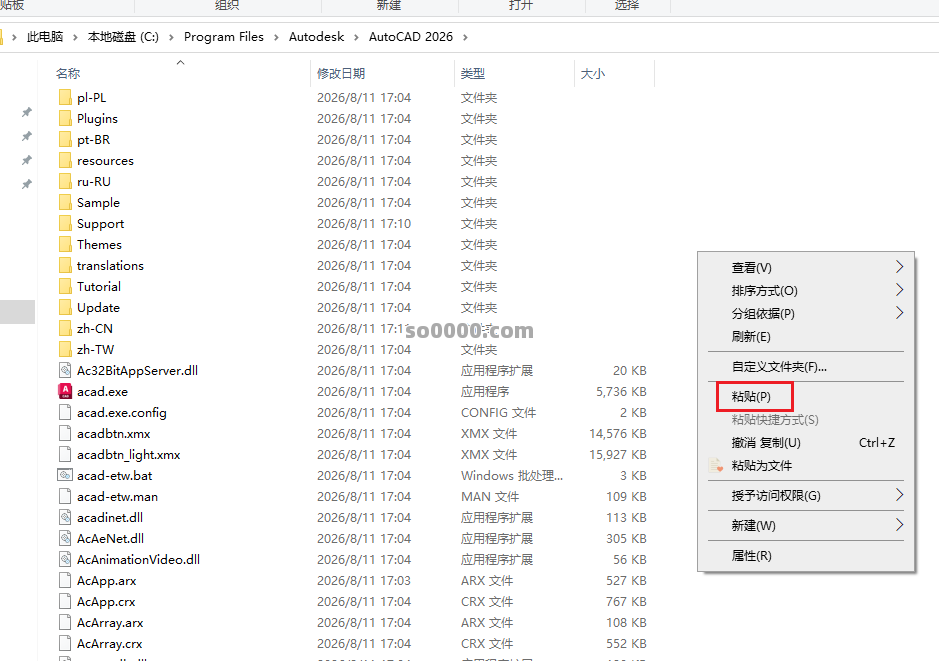The width and height of the screenshot is (939, 661).
Task: Navigate to Autodesk breadcrumb
Action: pyautogui.click(x=316, y=37)
